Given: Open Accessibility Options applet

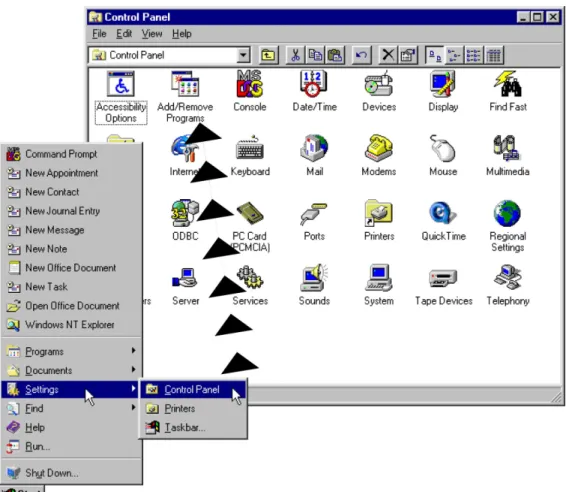Looking at the screenshot, I should 121,97.
